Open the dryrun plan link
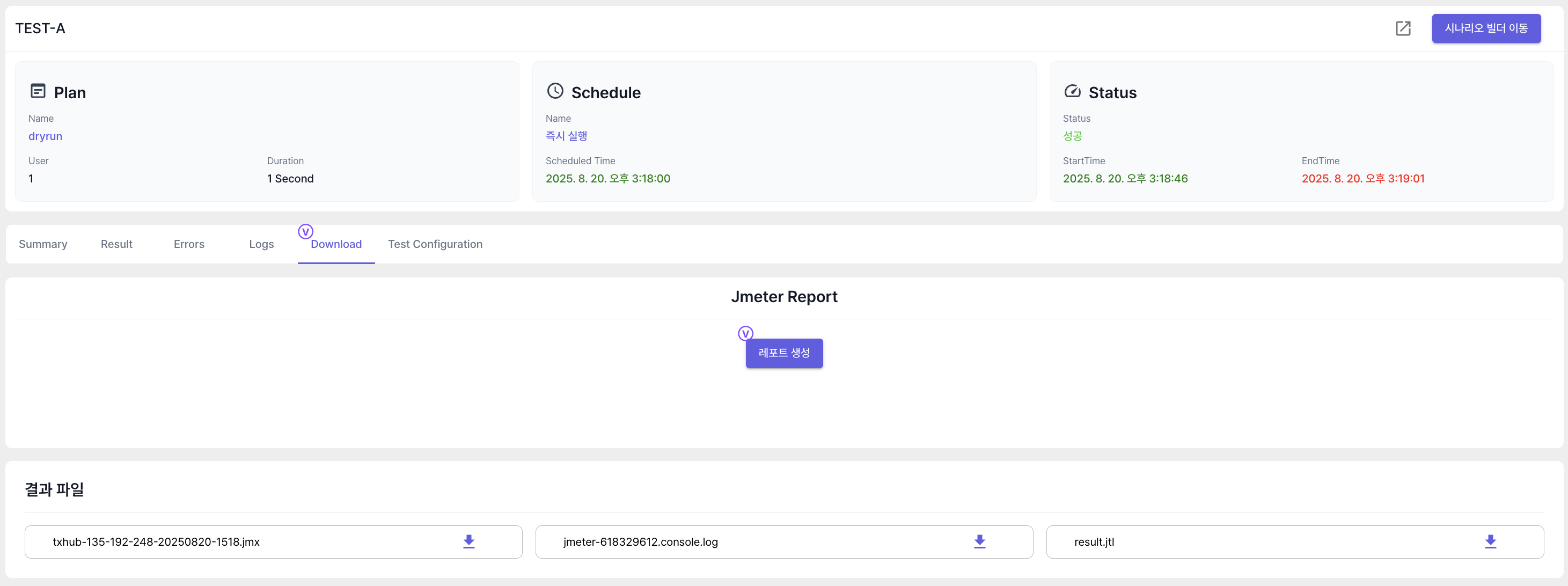This screenshot has height=586, width=1568. 45,136
